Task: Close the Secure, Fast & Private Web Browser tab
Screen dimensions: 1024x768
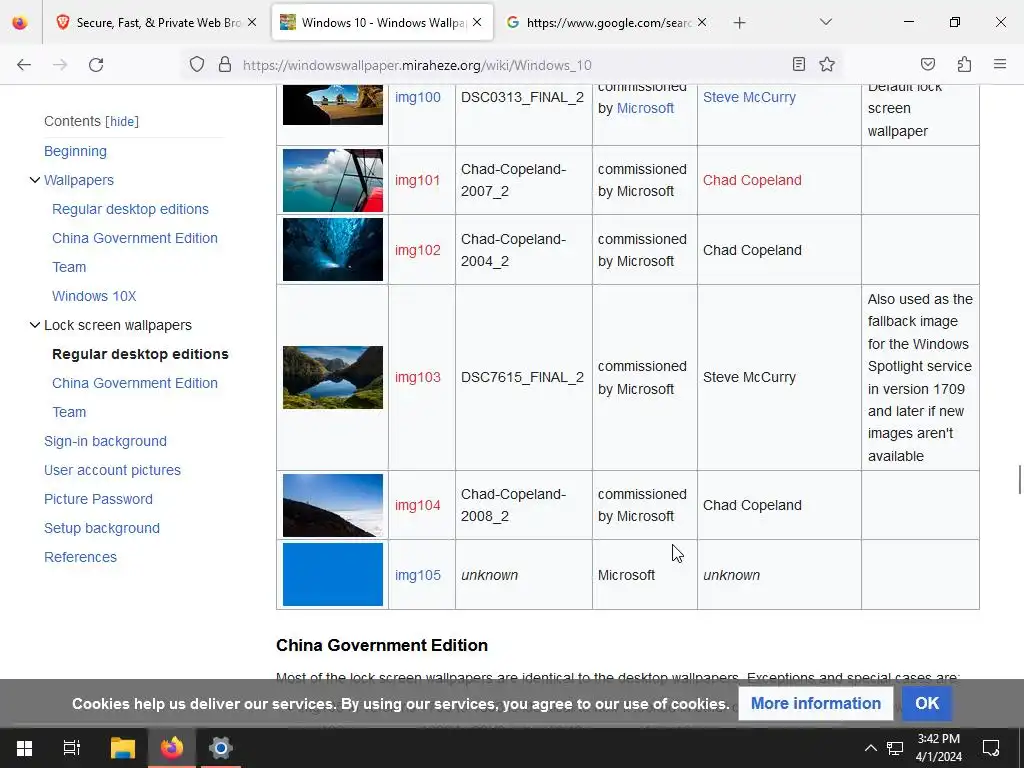Action: point(252,22)
